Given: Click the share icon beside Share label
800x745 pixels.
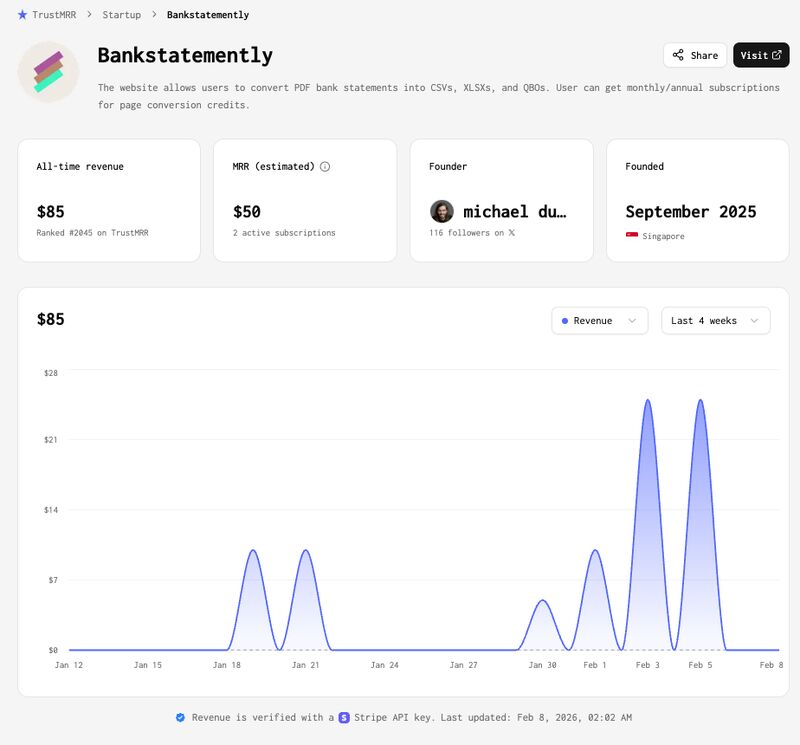Looking at the screenshot, I should [x=680, y=55].
